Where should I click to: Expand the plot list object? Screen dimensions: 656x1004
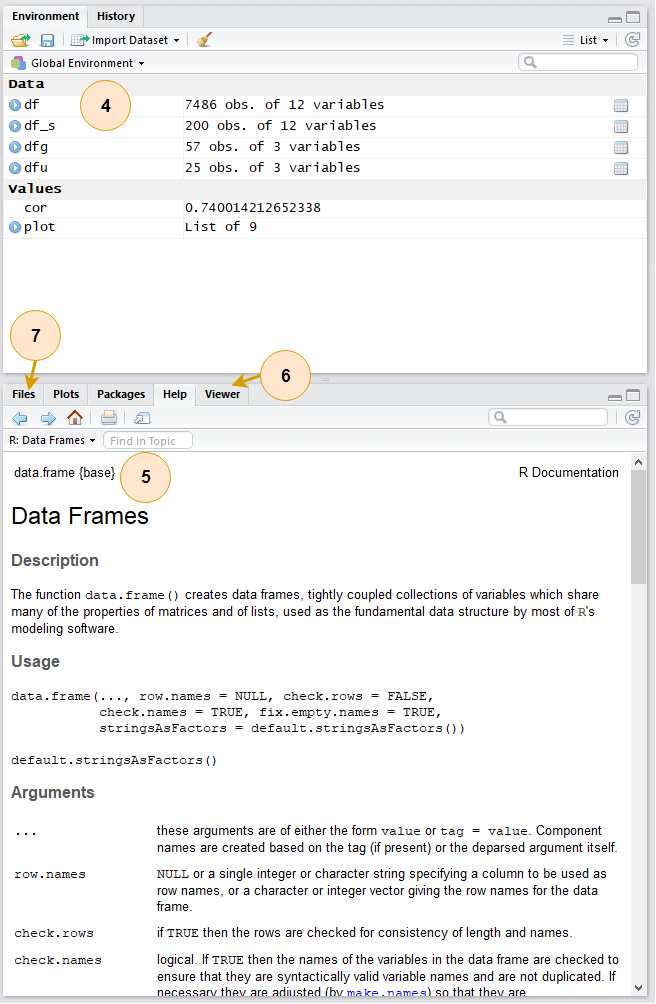[15, 227]
